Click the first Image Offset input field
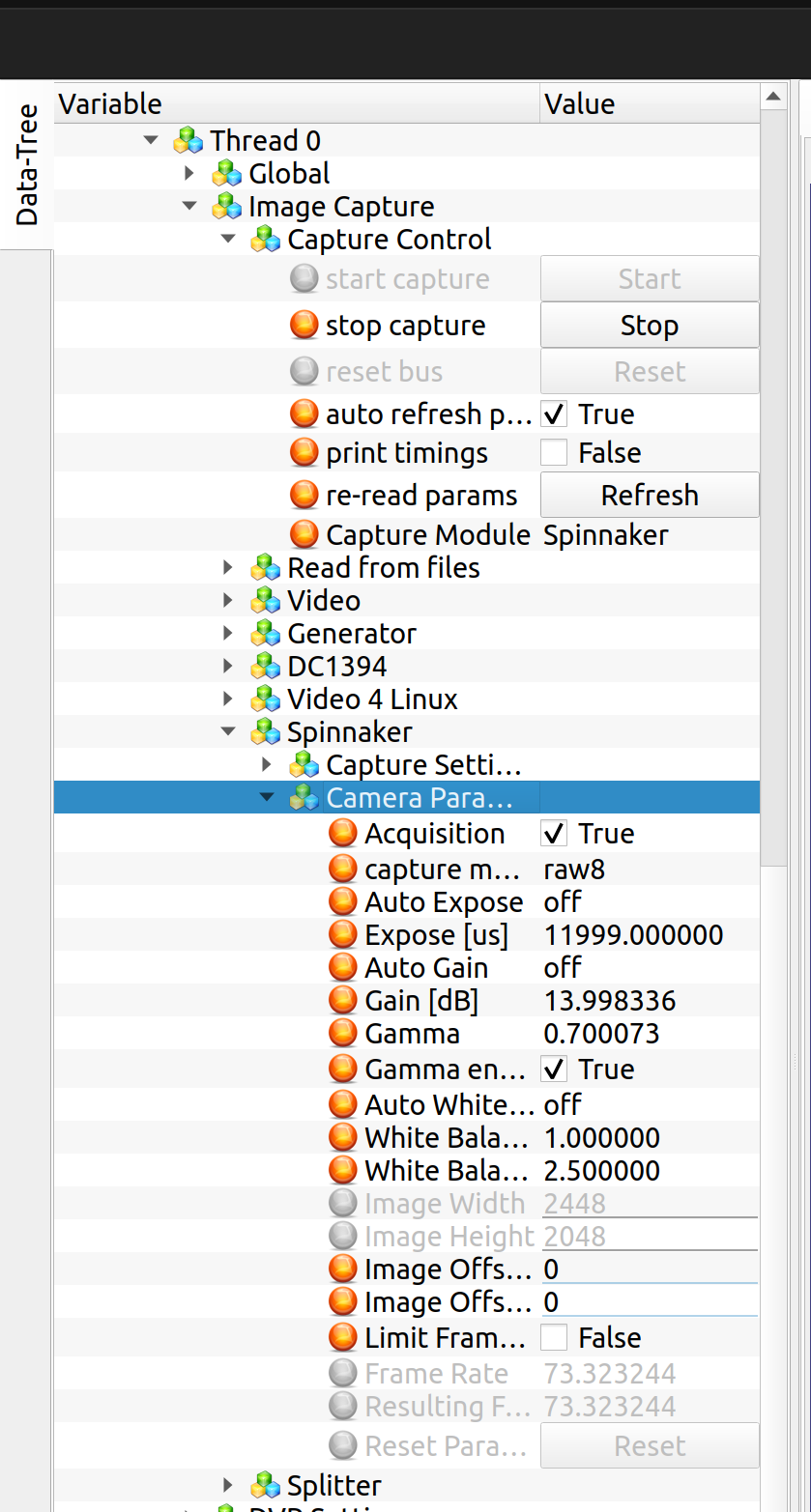The height and width of the screenshot is (1512, 811). pyautogui.click(x=650, y=1270)
